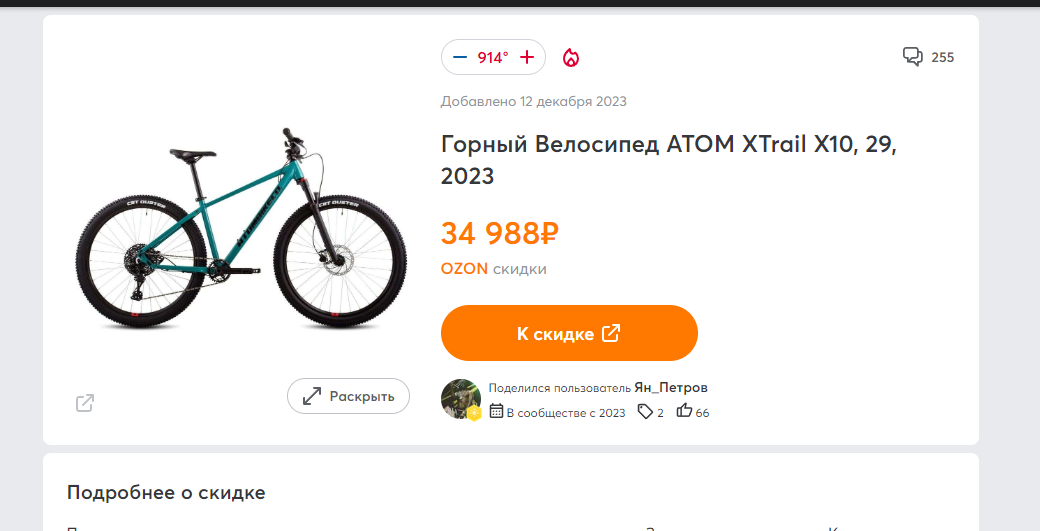This screenshot has height=531, width=1040.
Task: Click the calendar icon near community date
Action: click(x=496, y=412)
